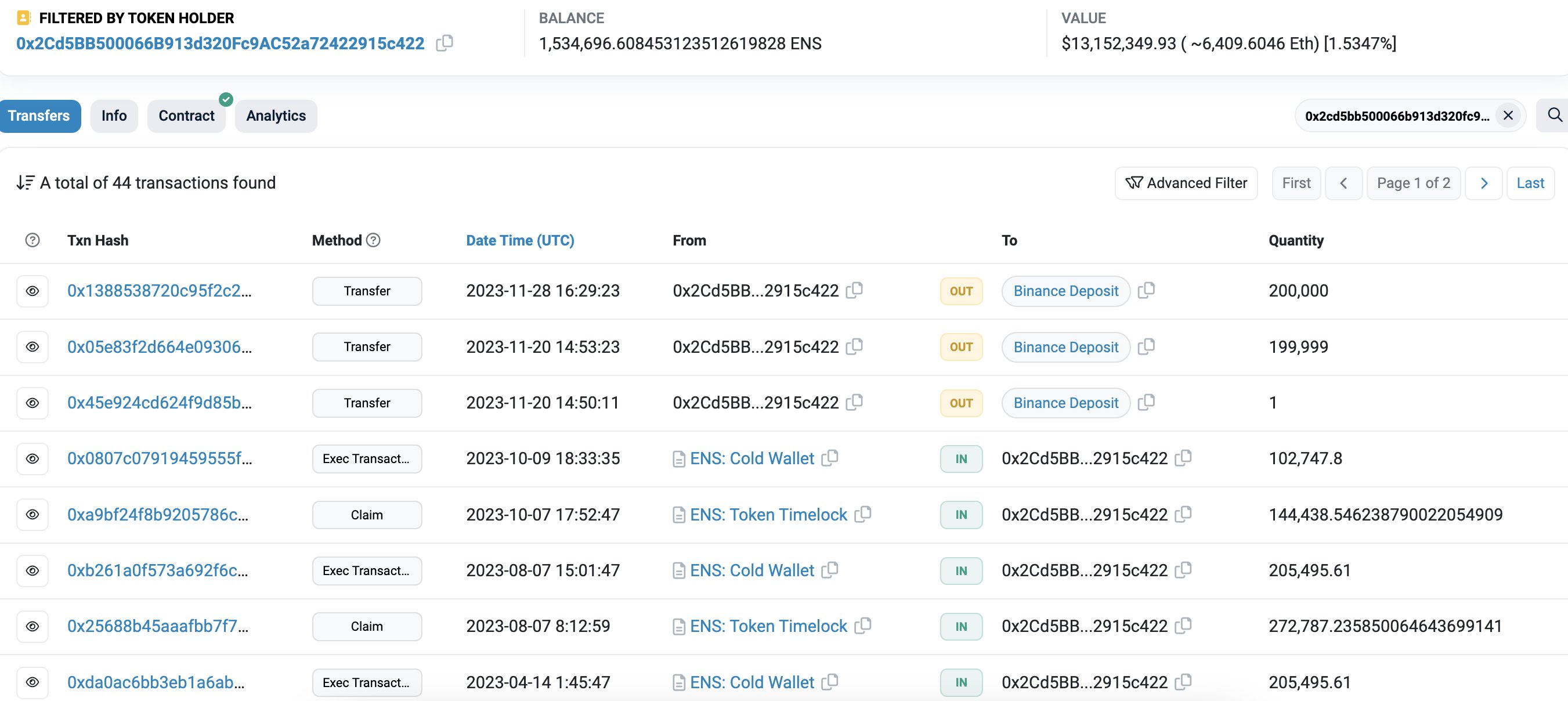The width and height of the screenshot is (1568, 701).
Task: Preview transaction 0xb261a0f573a692f6c via eye icon
Action: tap(32, 571)
